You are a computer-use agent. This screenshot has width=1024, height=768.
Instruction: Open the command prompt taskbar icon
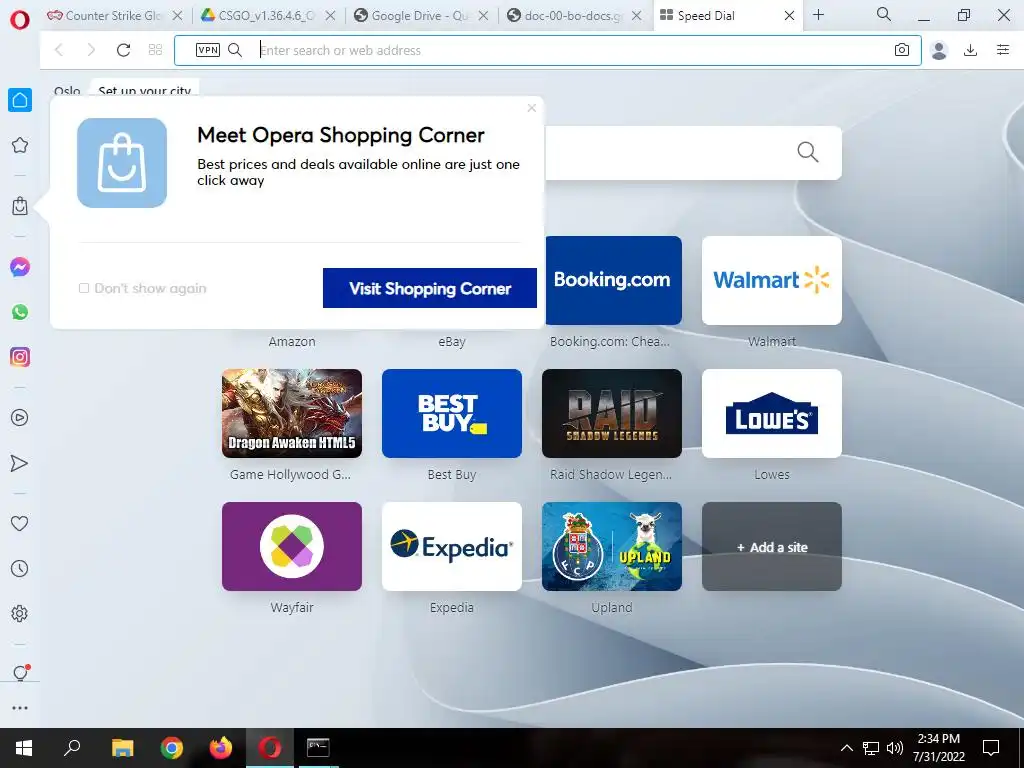click(x=318, y=748)
